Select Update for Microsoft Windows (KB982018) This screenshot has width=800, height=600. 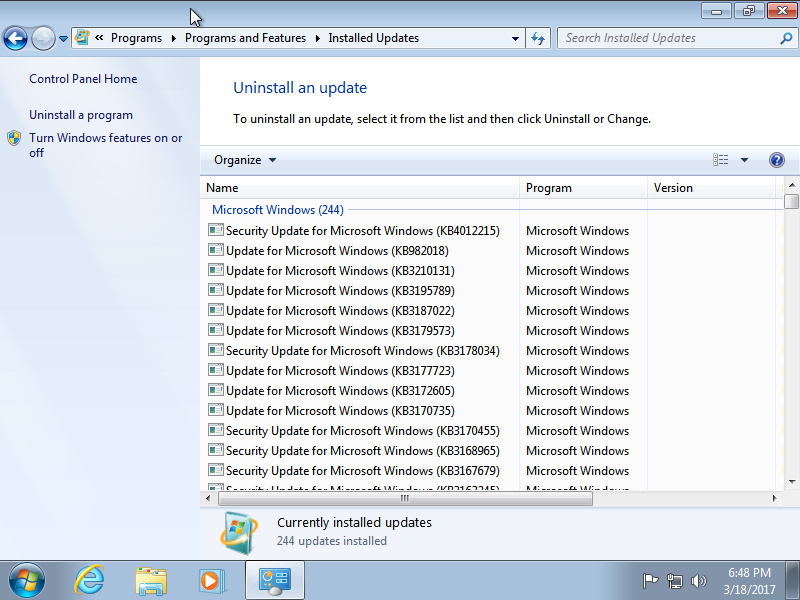click(x=491, y=251)
